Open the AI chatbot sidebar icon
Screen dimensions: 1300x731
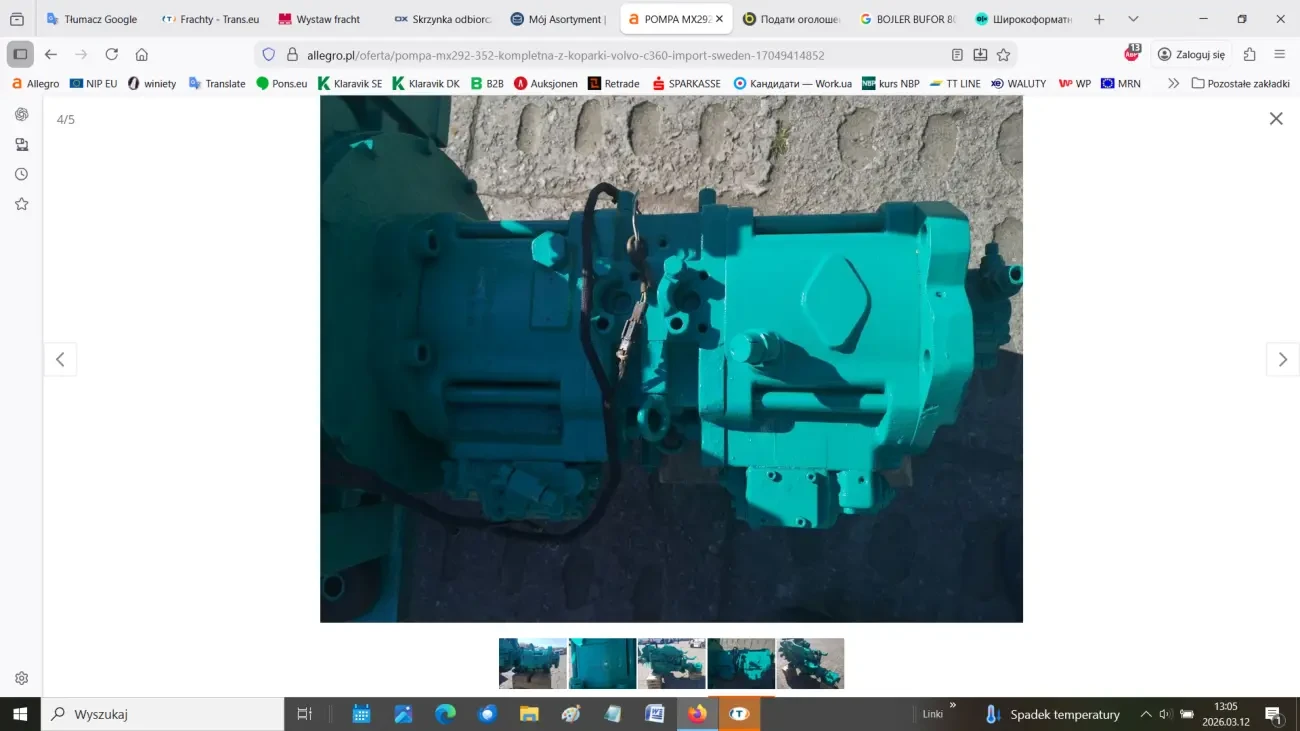tap(21, 114)
